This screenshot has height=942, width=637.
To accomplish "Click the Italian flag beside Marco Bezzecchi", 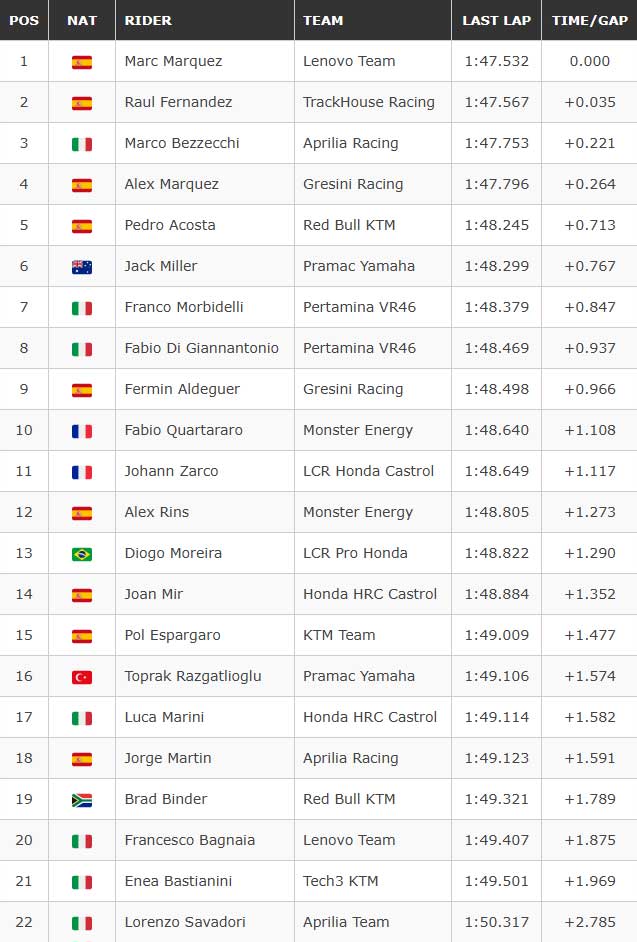I will click(x=82, y=144).
